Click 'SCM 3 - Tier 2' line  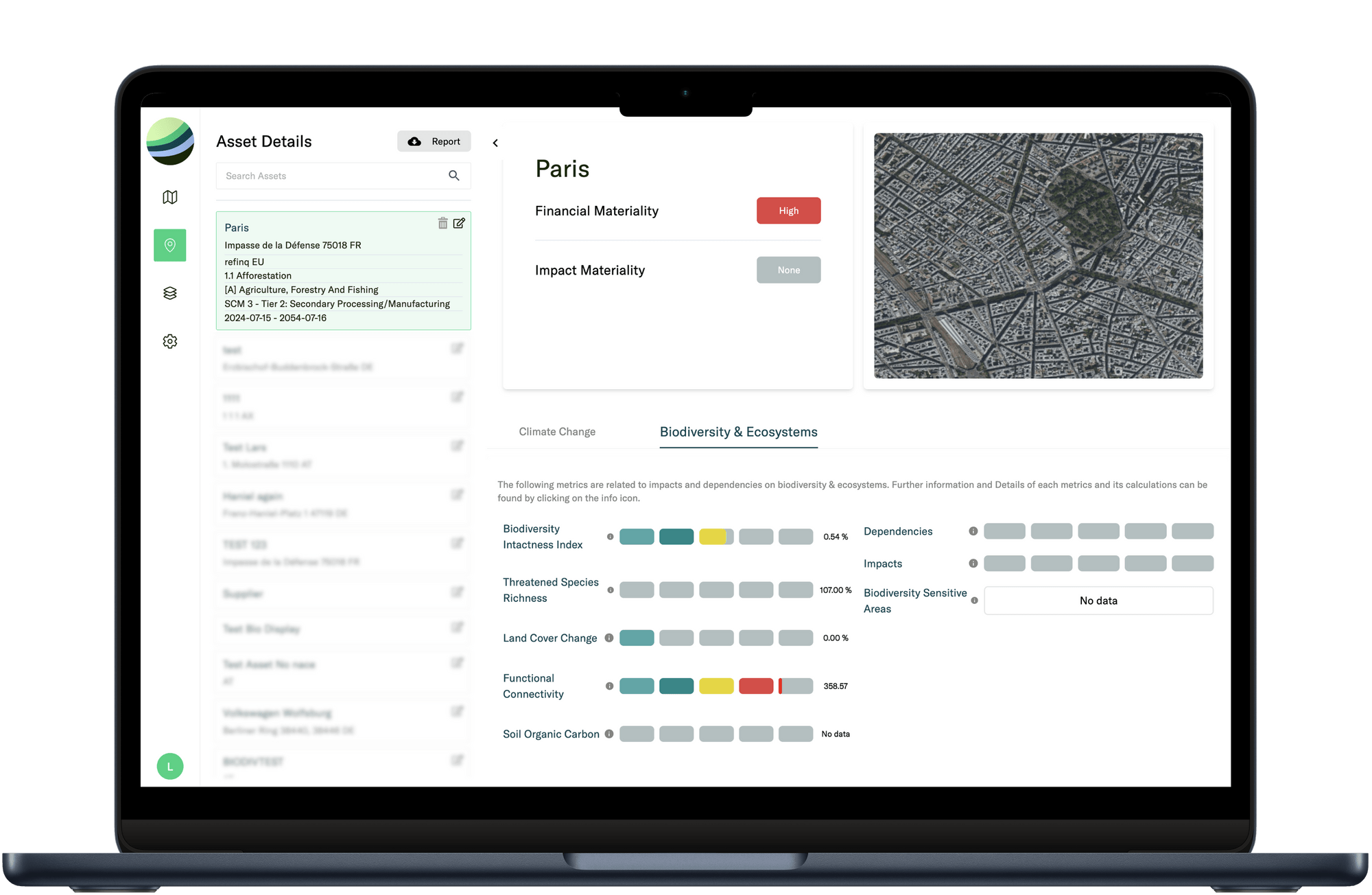point(337,304)
